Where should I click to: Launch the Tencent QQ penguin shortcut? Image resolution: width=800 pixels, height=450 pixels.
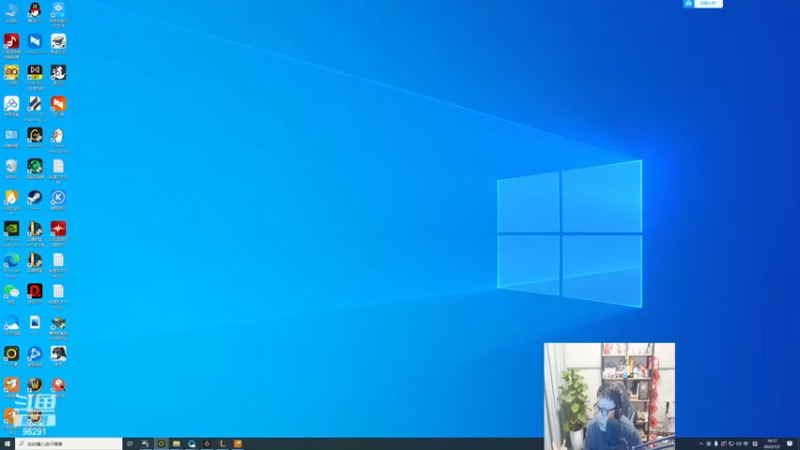35,10
